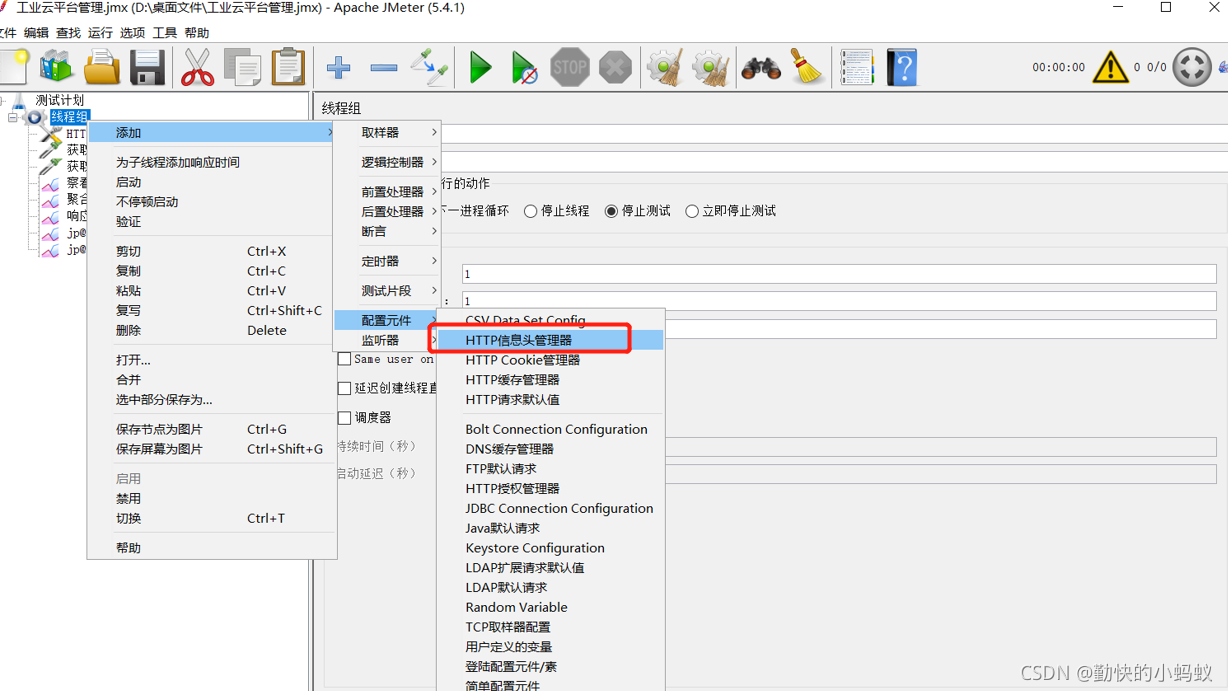This screenshot has width=1228, height=691.
Task: Stop the test with the STOP icon
Action: click(570, 68)
